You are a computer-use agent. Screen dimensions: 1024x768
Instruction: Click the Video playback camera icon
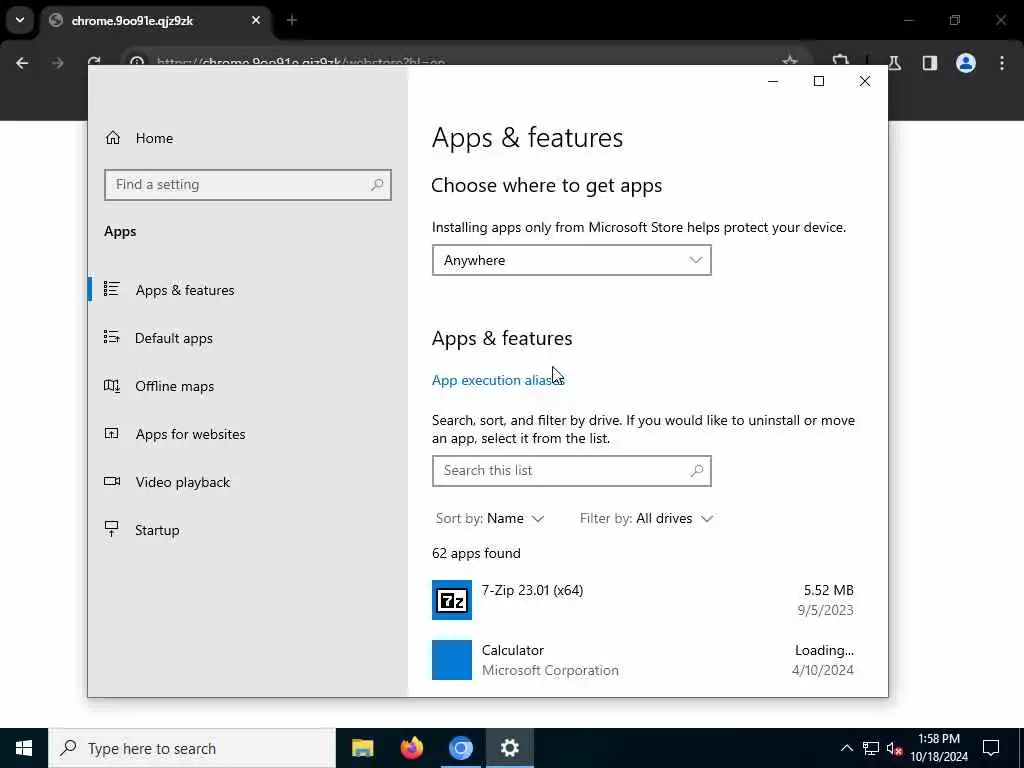(112, 481)
